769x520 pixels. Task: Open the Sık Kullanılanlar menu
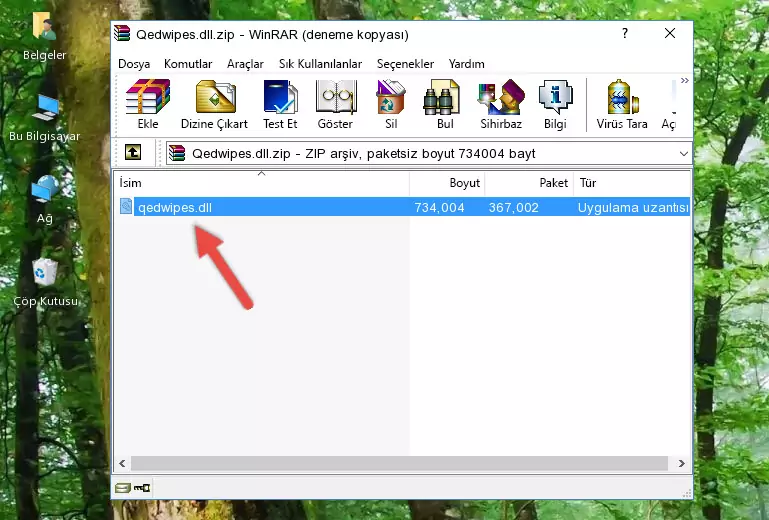click(320, 64)
